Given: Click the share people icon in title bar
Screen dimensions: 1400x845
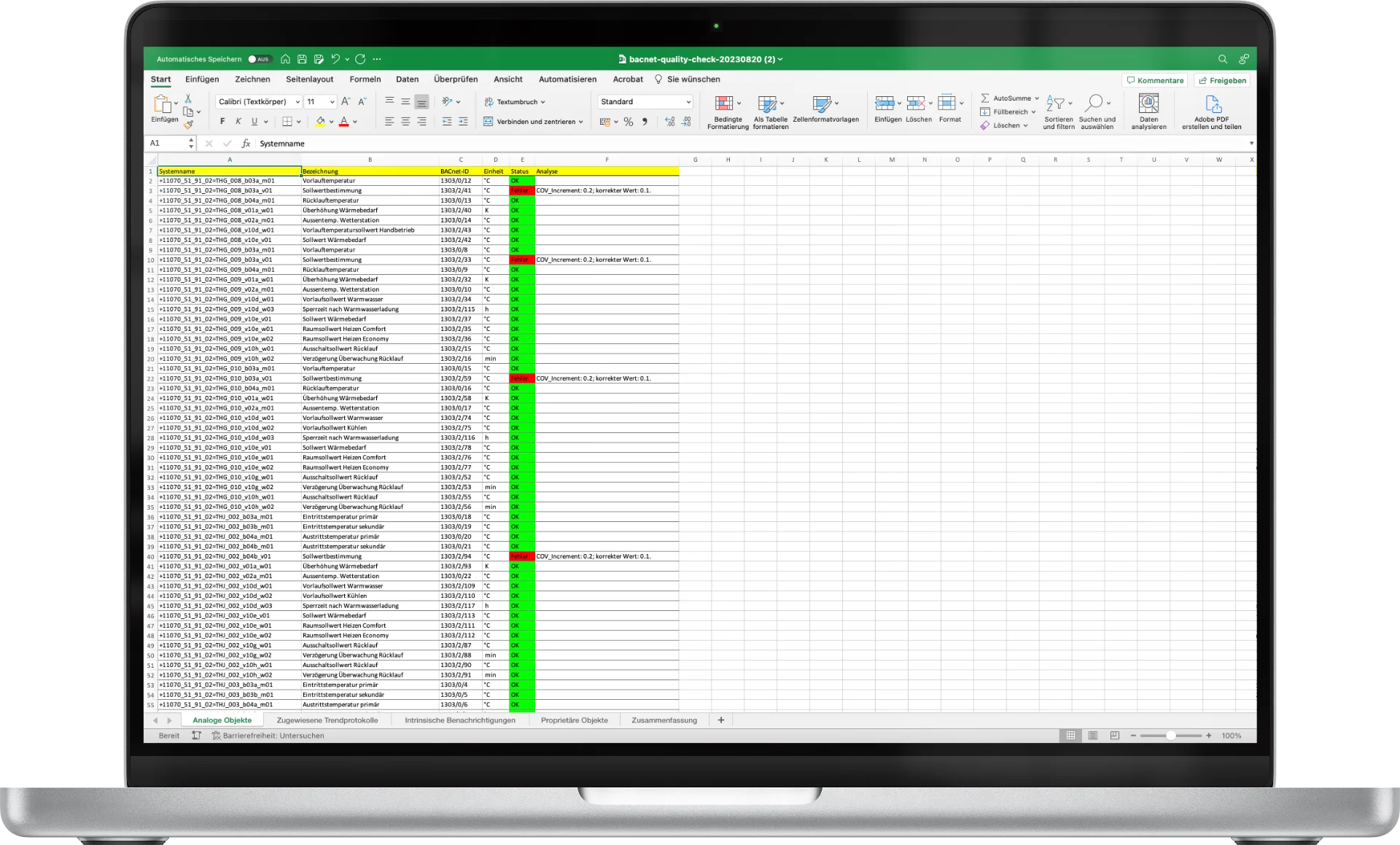Looking at the screenshot, I should point(1244,59).
